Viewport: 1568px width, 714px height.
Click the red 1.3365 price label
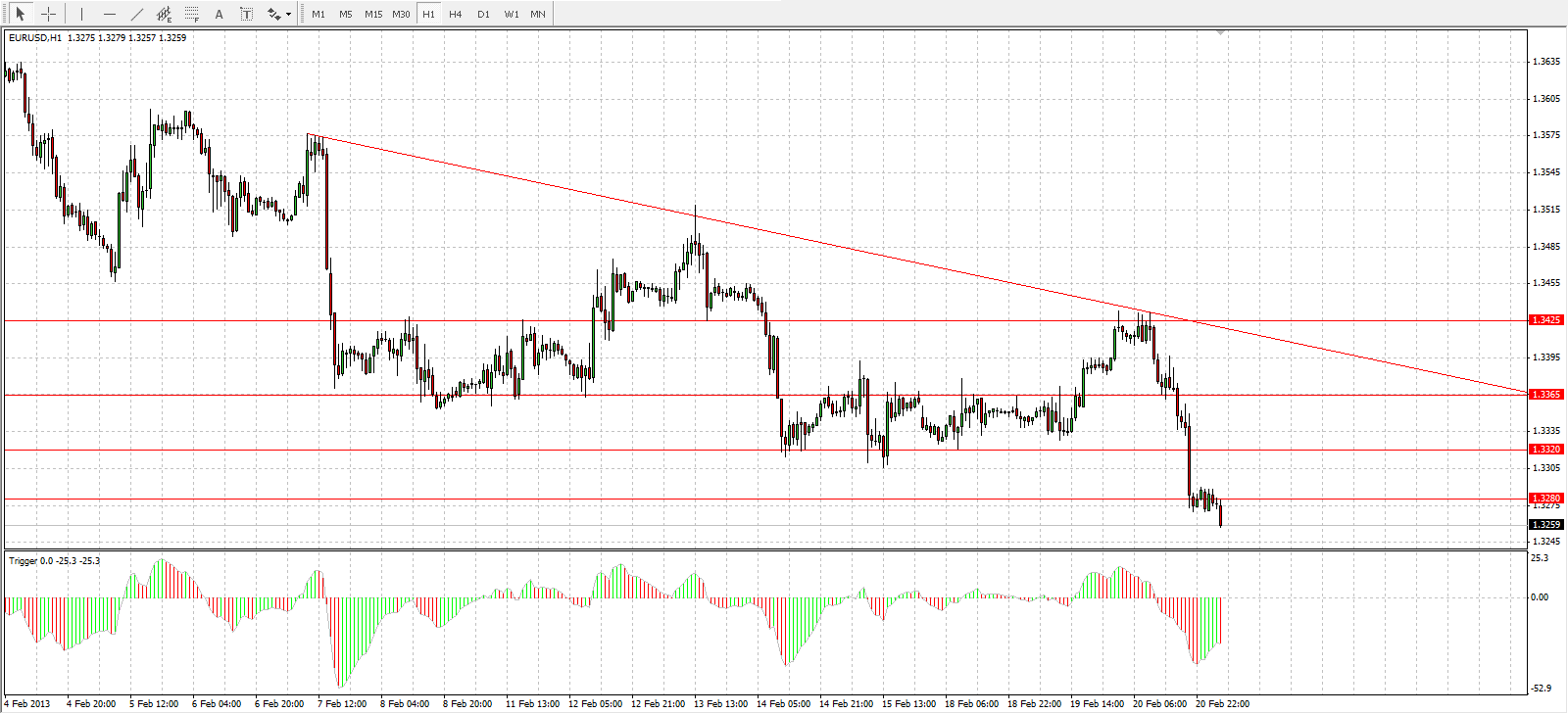1546,395
